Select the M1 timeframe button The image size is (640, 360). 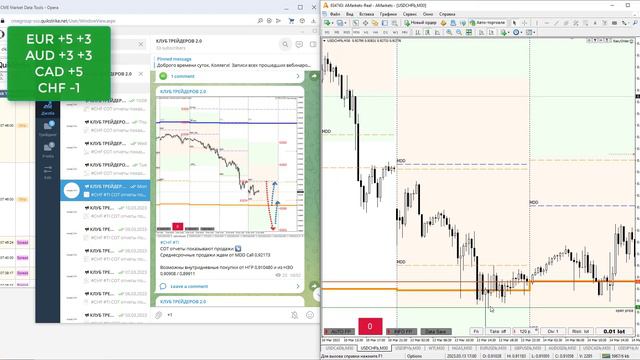(327, 32)
